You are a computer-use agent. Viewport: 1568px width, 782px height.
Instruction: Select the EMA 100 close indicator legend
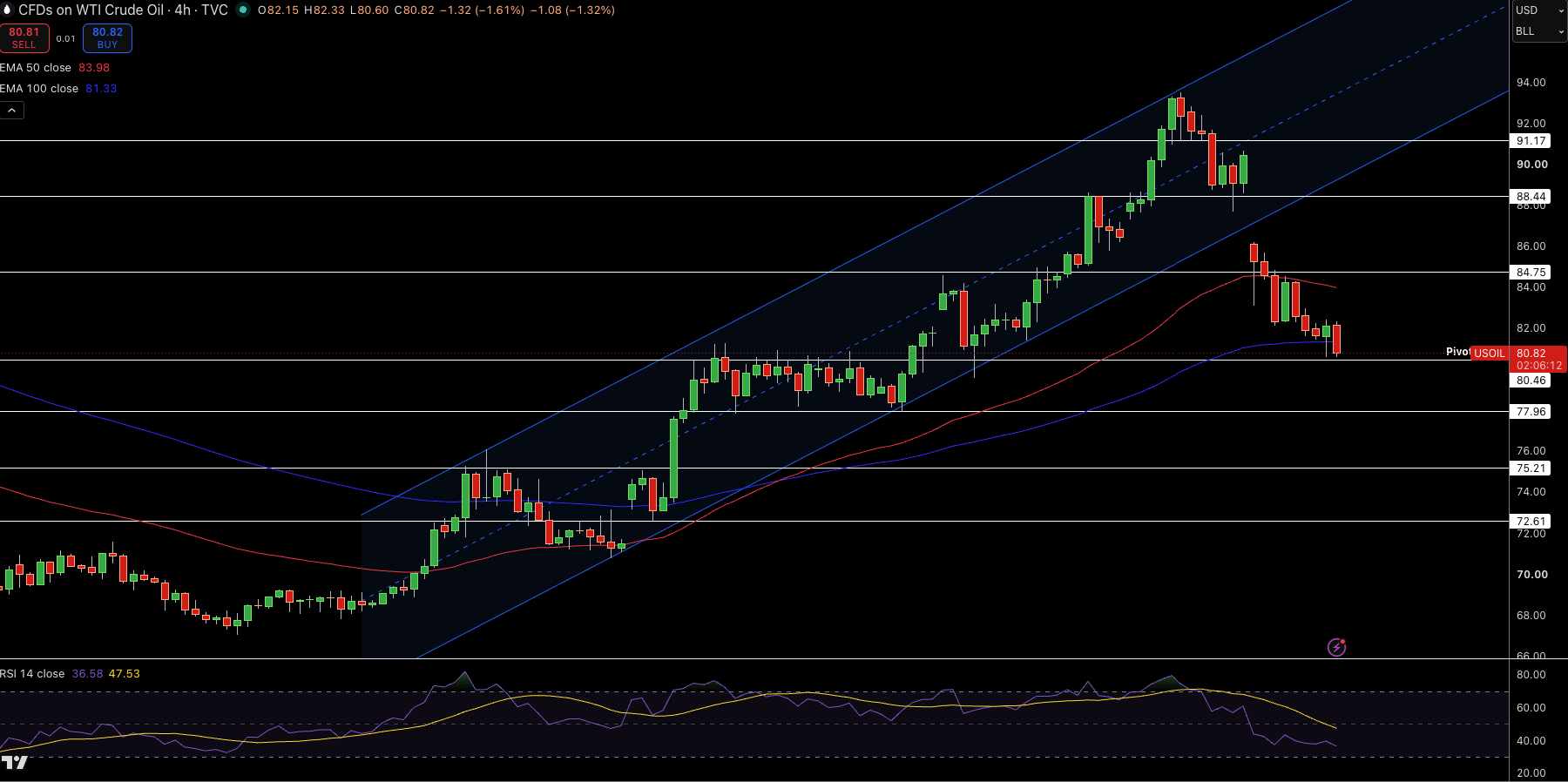click(x=39, y=89)
